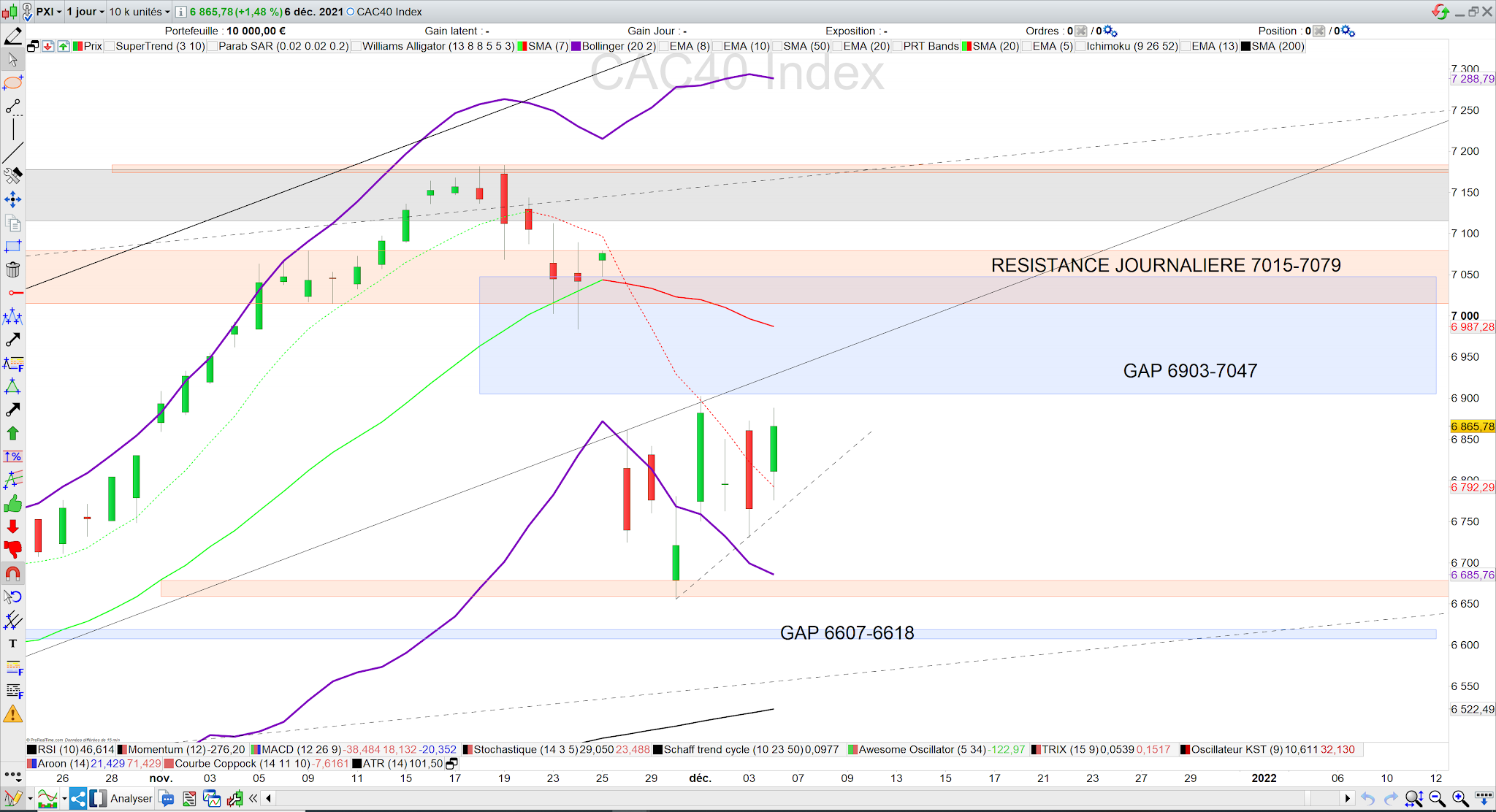Open the blue chat comment icon
The height and width of the screenshot is (812, 1496).
tap(166, 798)
